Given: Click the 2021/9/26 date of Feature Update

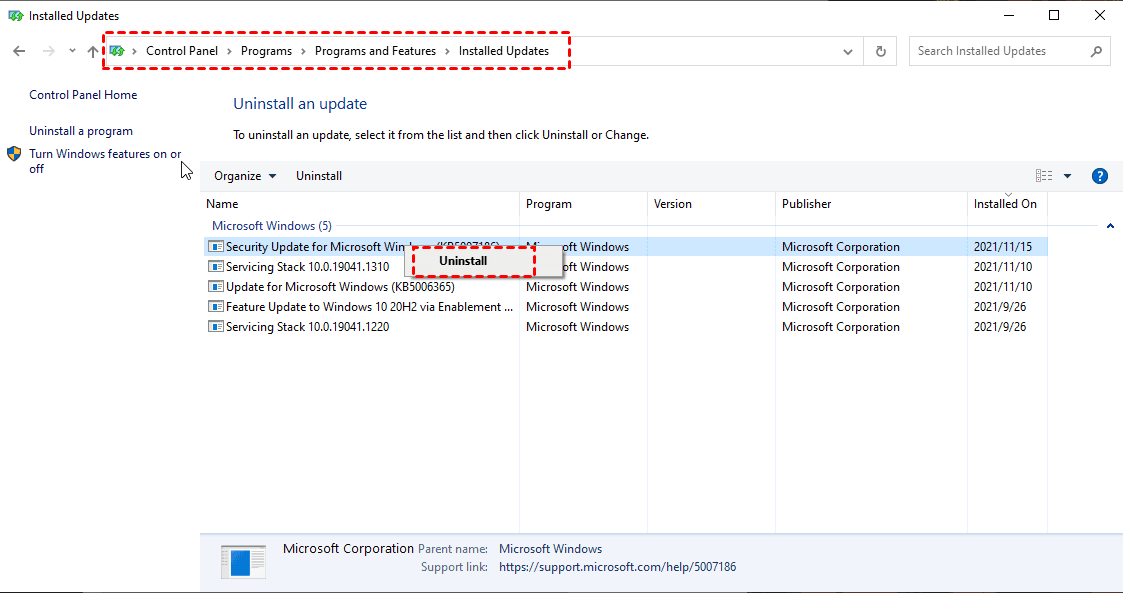Looking at the screenshot, I should point(1000,307).
